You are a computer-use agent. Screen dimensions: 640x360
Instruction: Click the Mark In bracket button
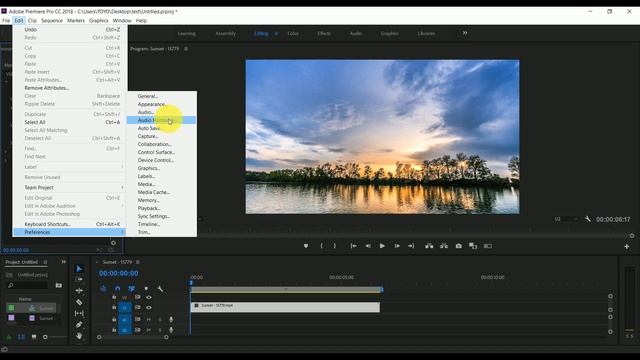(x=322, y=246)
